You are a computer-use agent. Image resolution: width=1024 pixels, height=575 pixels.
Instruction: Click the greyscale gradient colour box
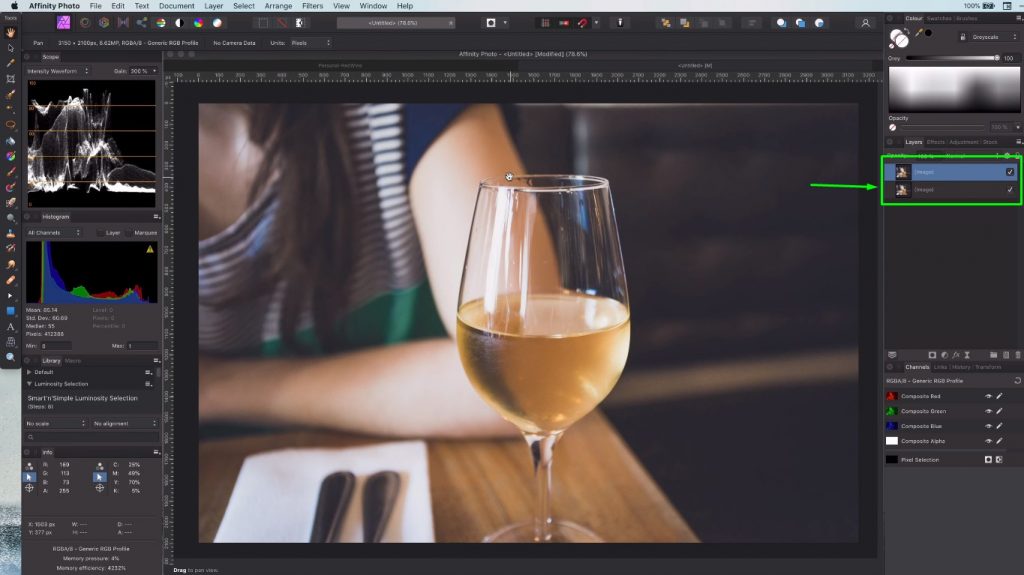[953, 89]
